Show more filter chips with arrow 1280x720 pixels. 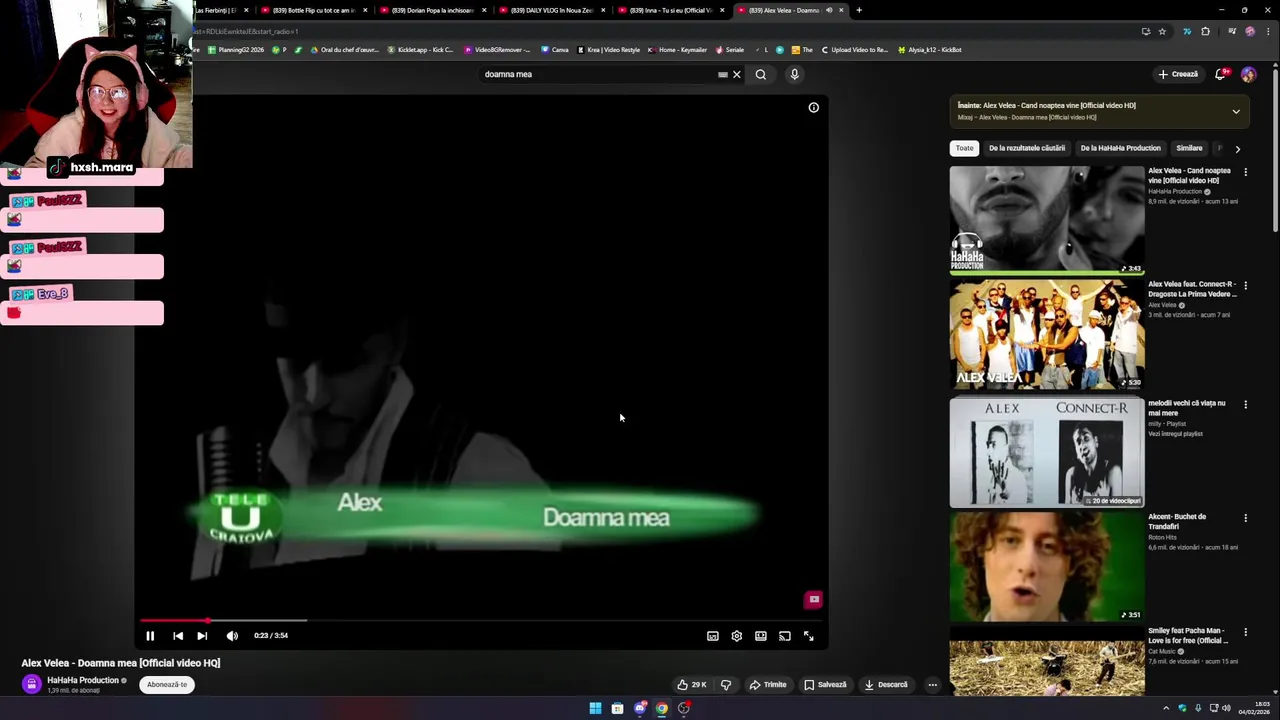click(1237, 149)
